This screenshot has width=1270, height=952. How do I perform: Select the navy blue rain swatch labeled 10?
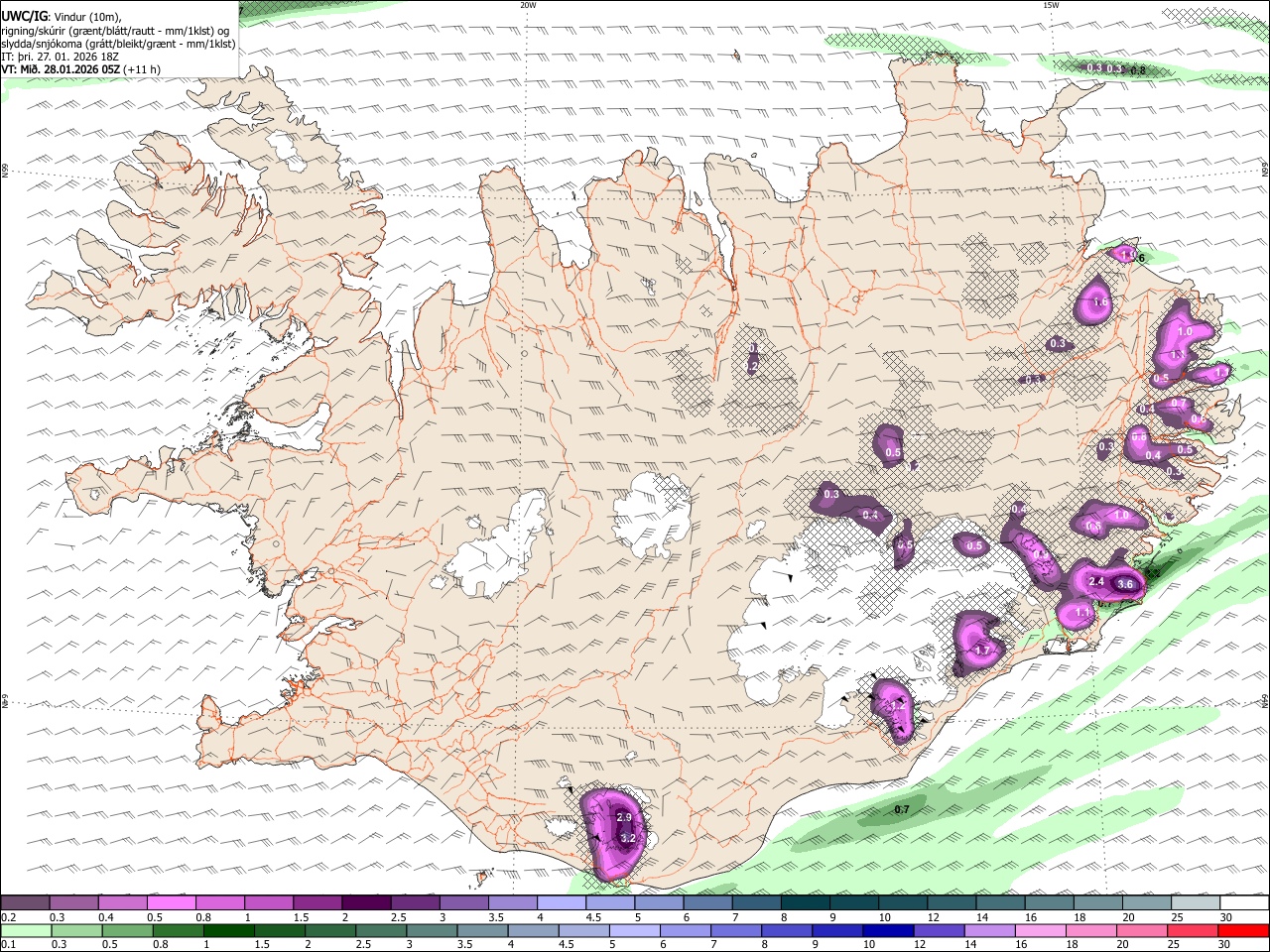coord(888,931)
